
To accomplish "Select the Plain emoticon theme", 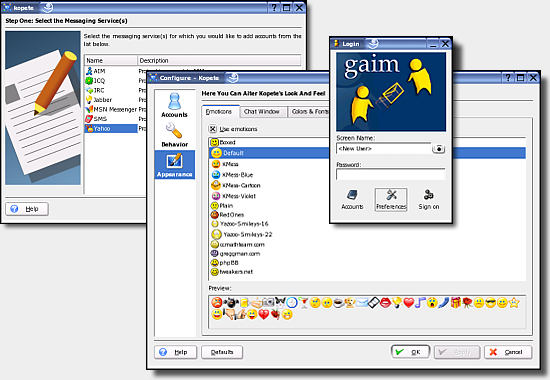I will click(x=222, y=206).
